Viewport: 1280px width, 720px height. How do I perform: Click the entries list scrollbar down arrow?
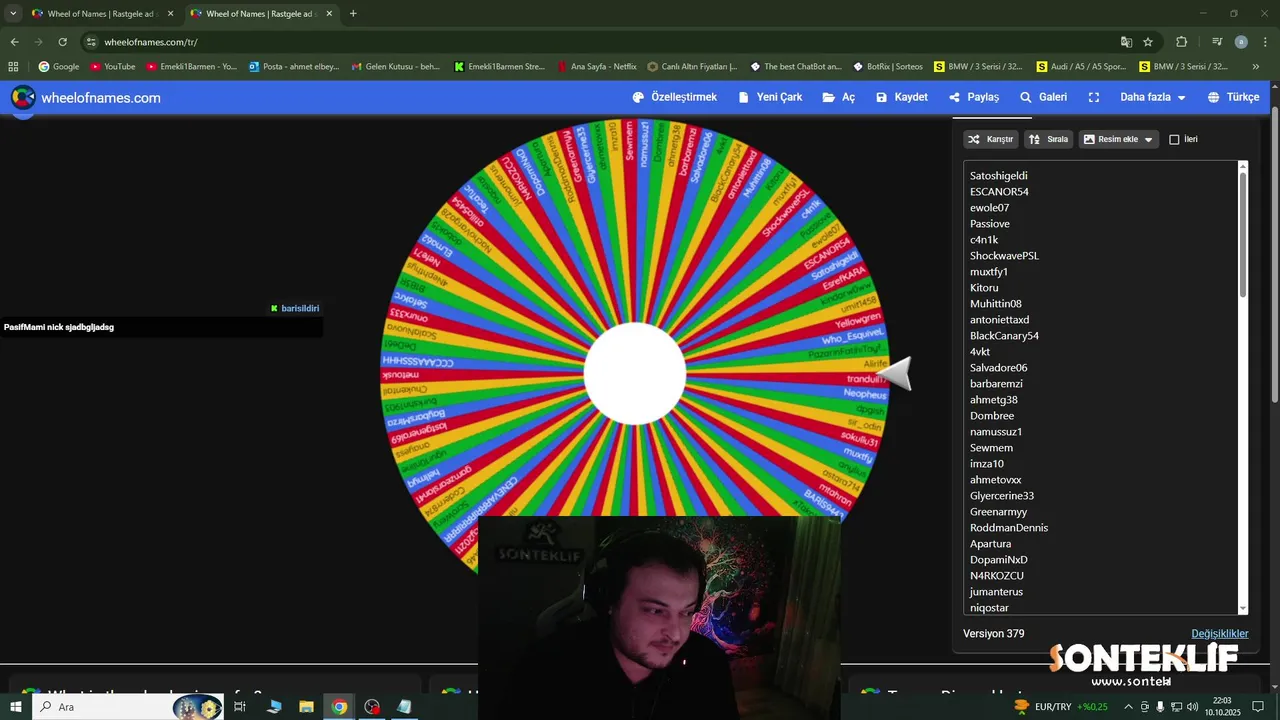click(1243, 608)
